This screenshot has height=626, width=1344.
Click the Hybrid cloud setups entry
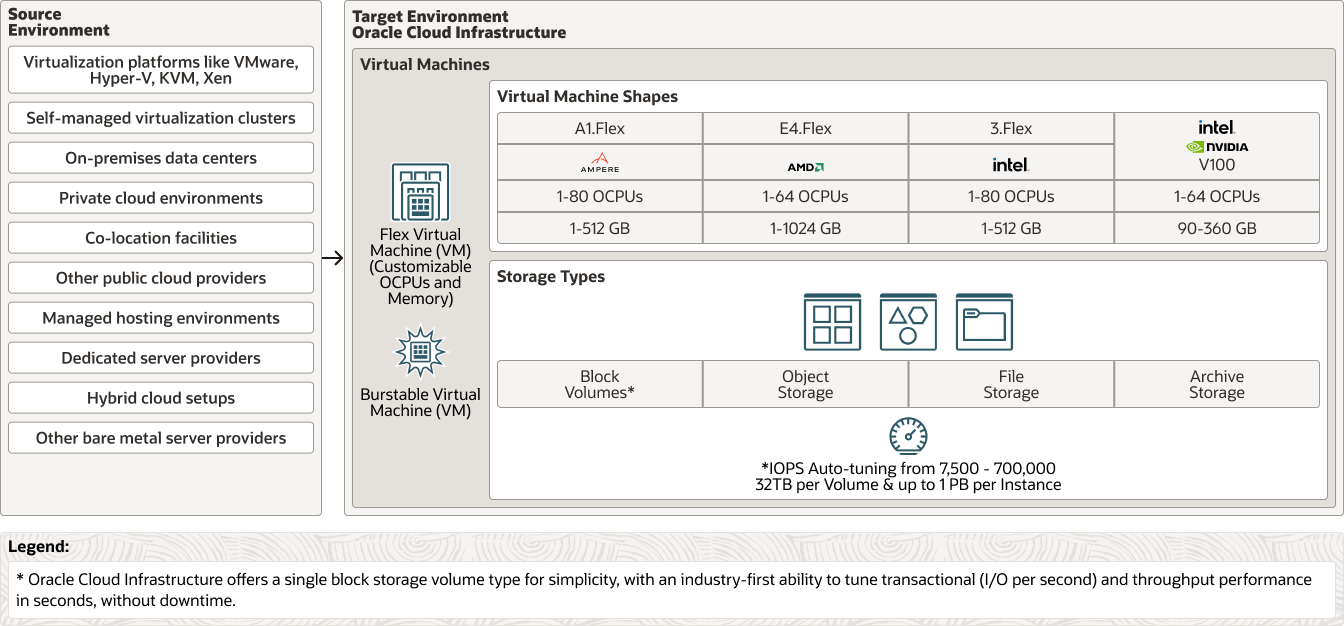160,397
